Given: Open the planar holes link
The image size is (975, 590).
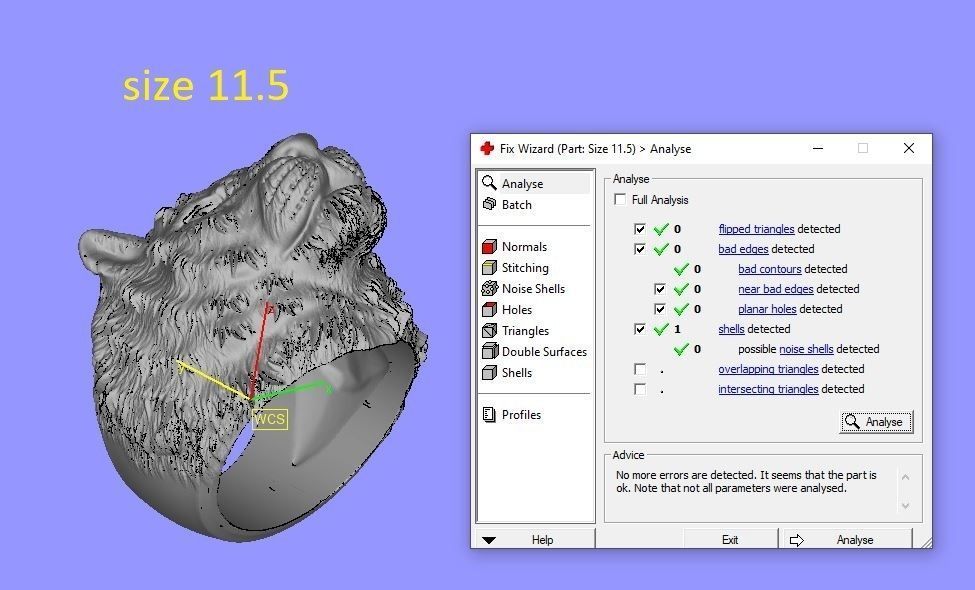Looking at the screenshot, I should [x=767, y=309].
